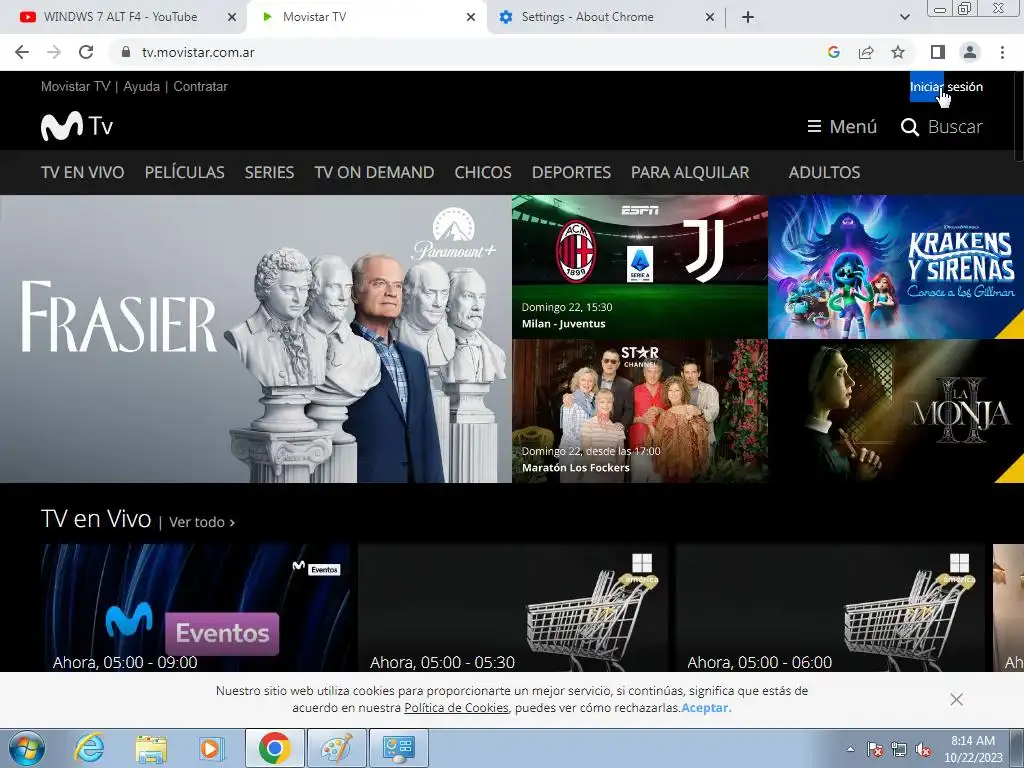Select TV ON DEMAND menu item

374,172
